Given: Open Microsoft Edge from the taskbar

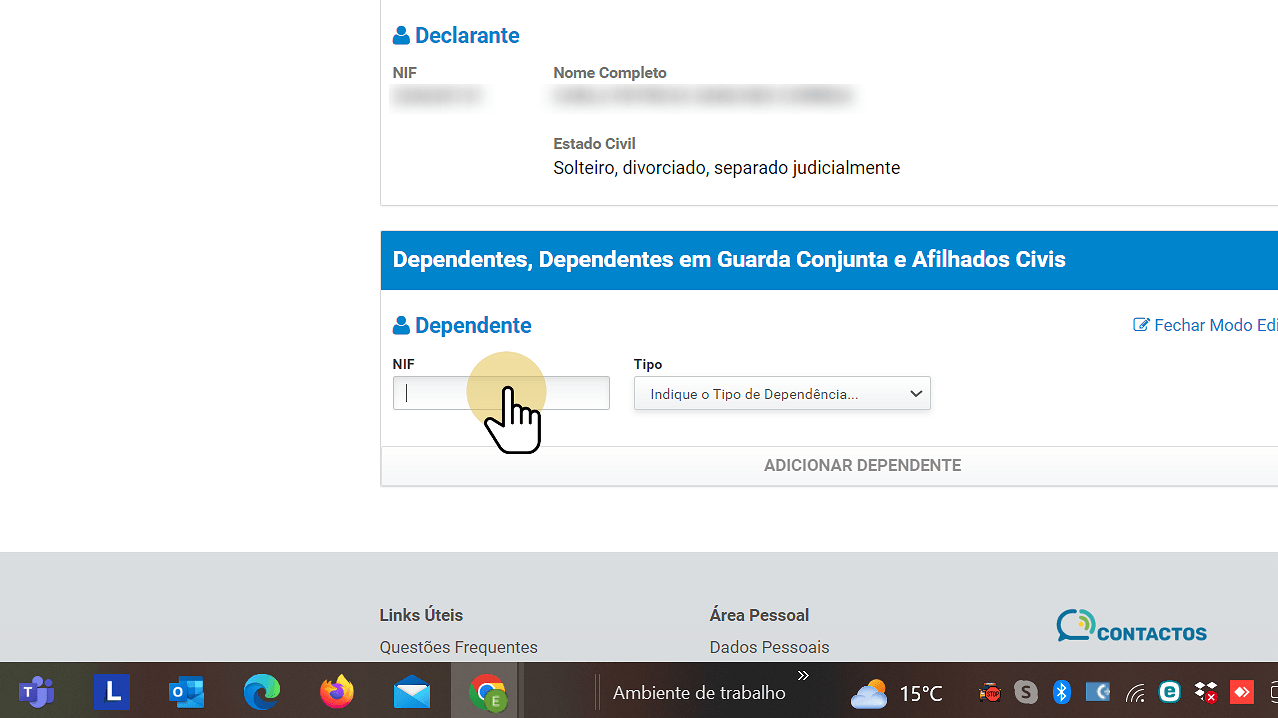Looking at the screenshot, I should point(261,692).
